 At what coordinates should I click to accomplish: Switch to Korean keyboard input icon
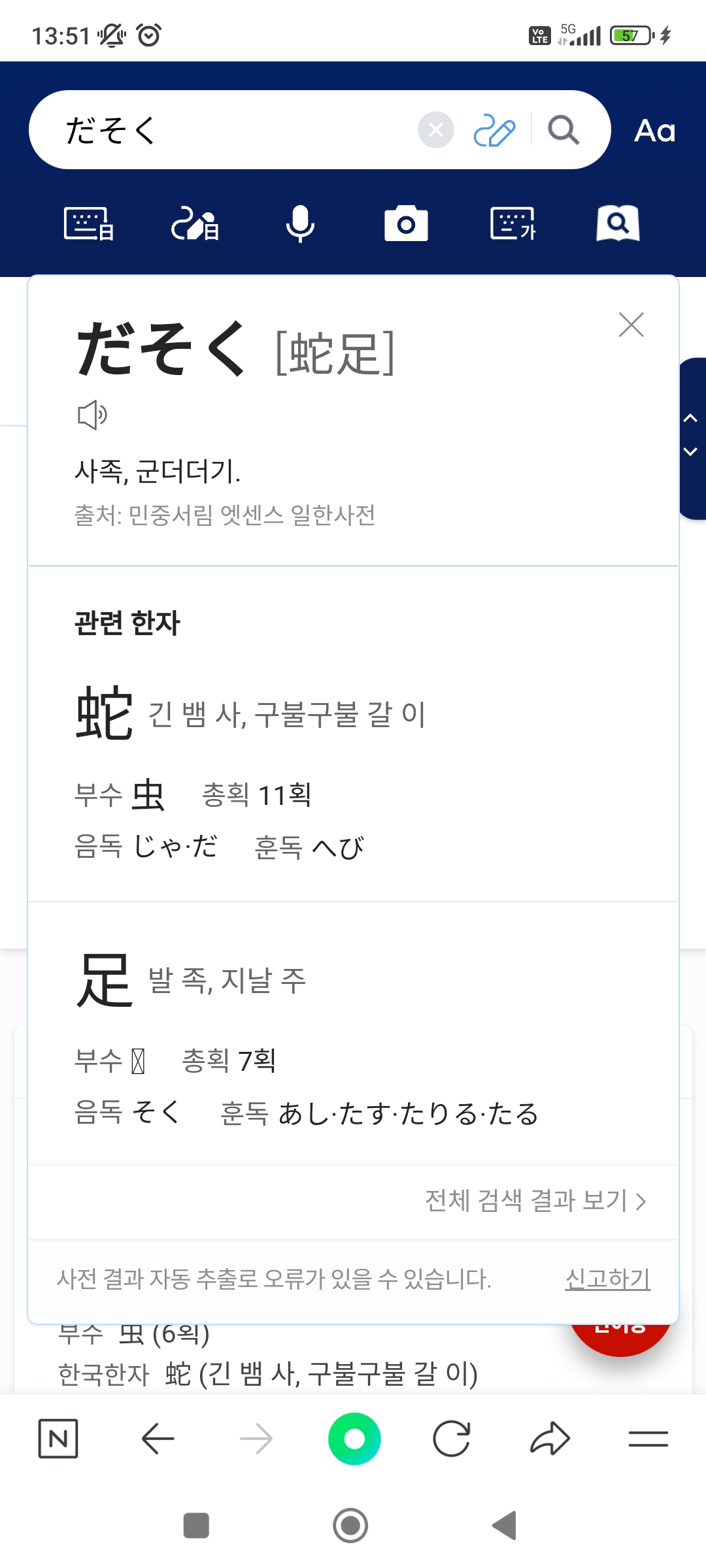(513, 224)
